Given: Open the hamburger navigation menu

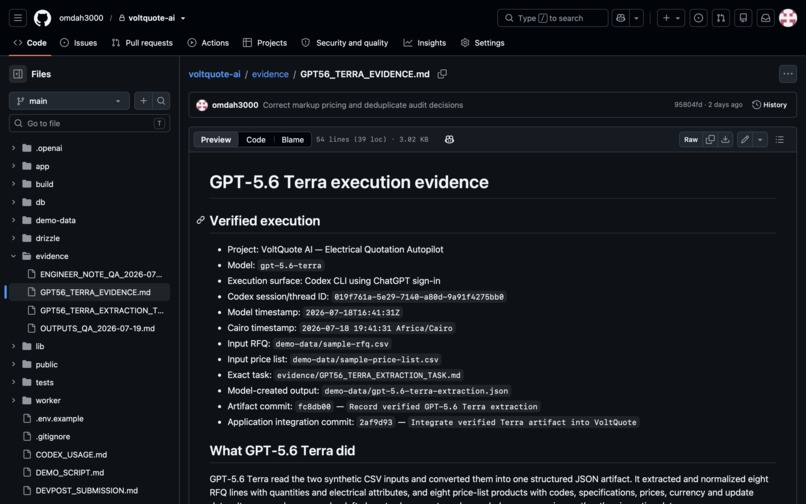Looking at the screenshot, I should (17, 18).
